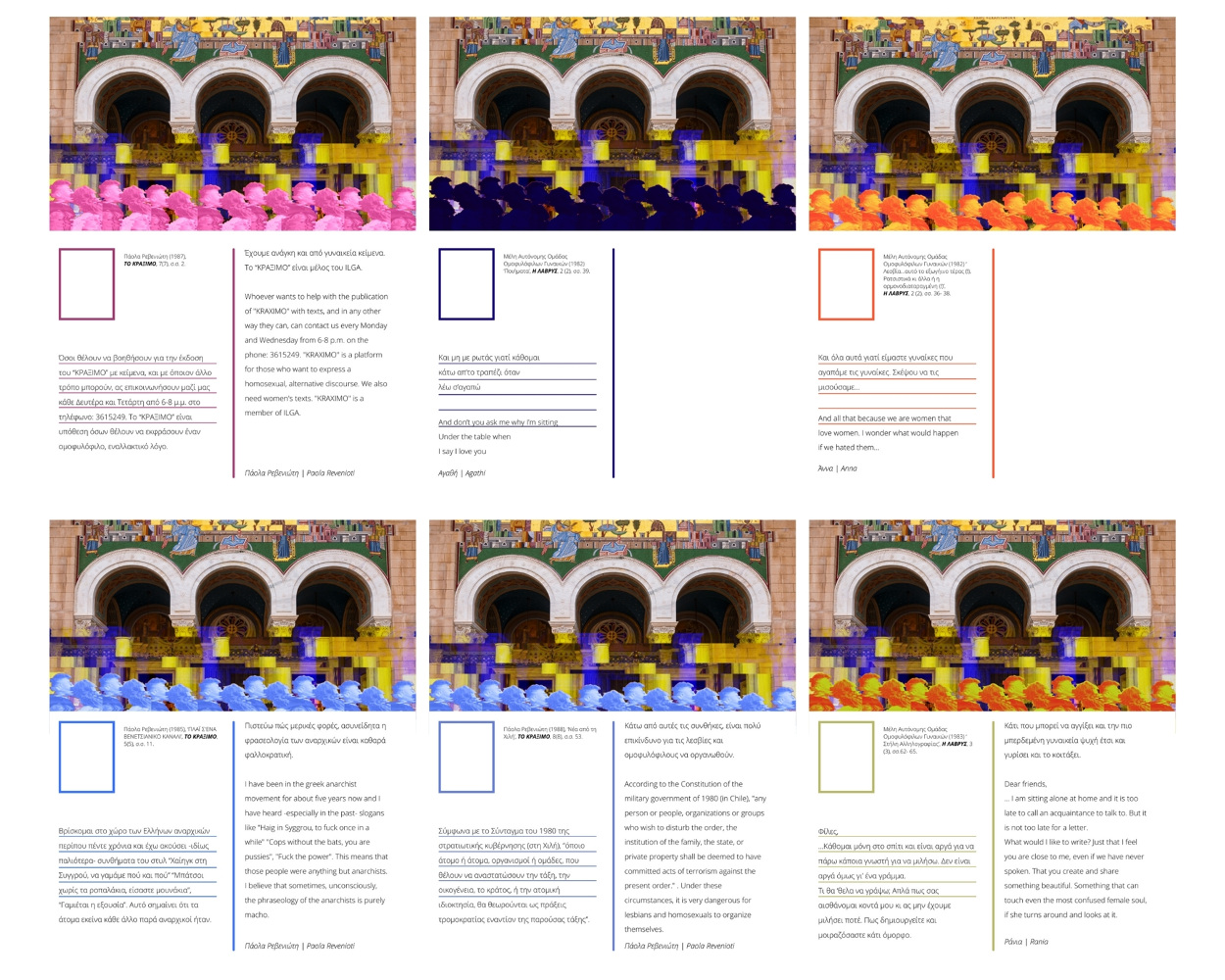Click the author name Ράνια | Rania
Viewport: 1225px width, 980px height.
(1026, 942)
